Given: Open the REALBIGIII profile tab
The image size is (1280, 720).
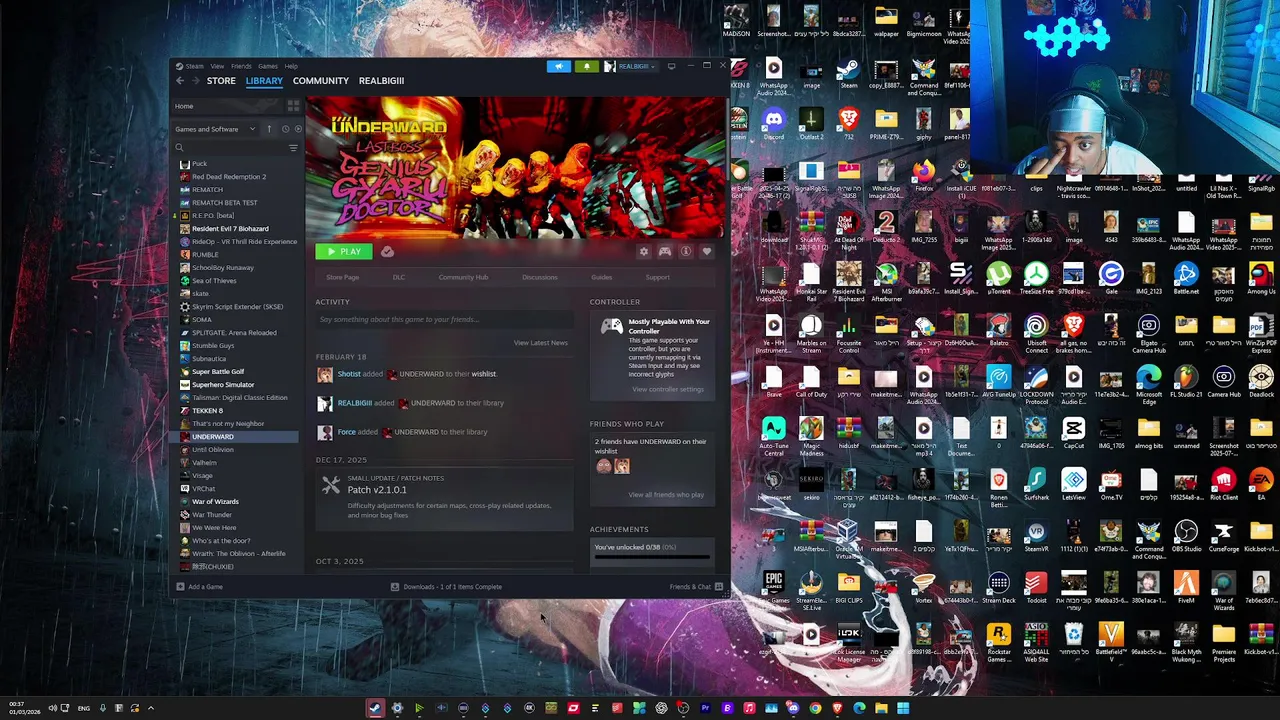Looking at the screenshot, I should coord(381,81).
